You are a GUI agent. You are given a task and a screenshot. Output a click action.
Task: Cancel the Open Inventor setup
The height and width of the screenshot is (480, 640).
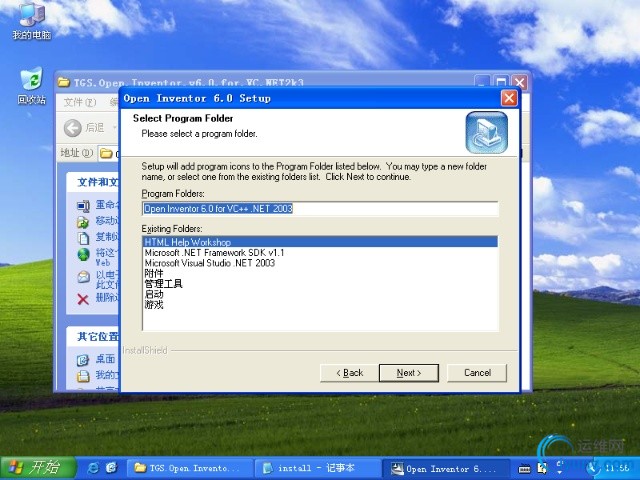tap(477, 373)
